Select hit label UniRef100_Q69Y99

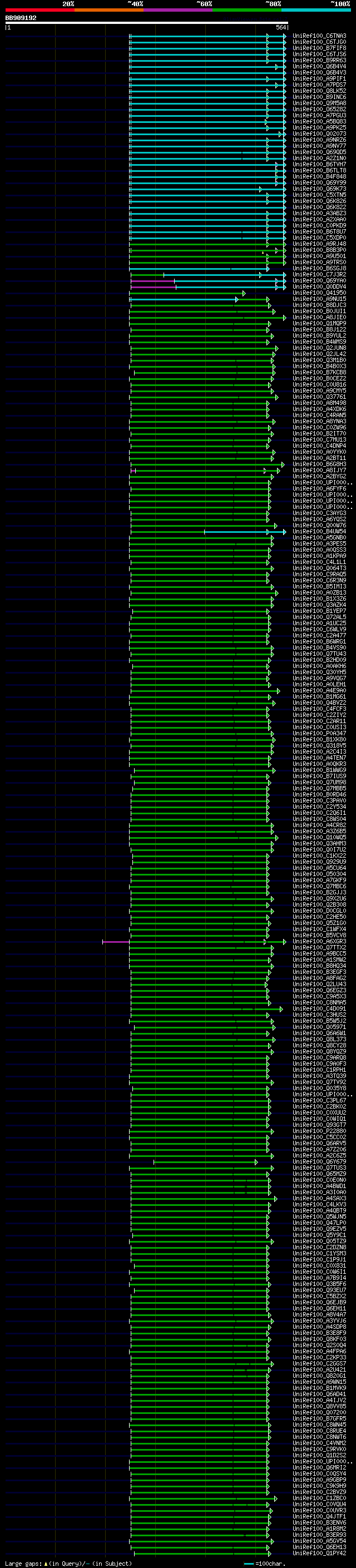[x=319, y=182]
